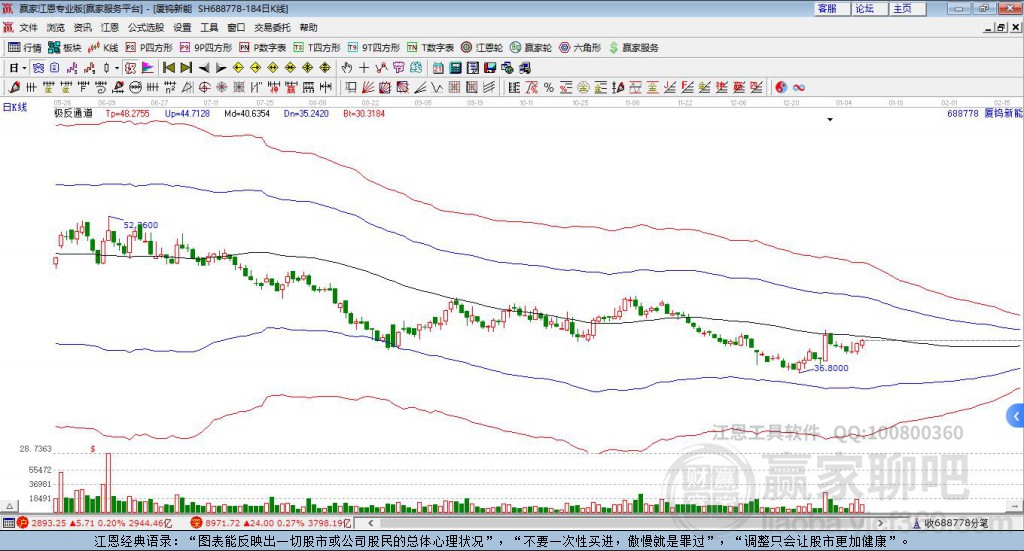Select the red pencil drawing tool
The width and height of the screenshot is (1024, 551).
(14, 87)
